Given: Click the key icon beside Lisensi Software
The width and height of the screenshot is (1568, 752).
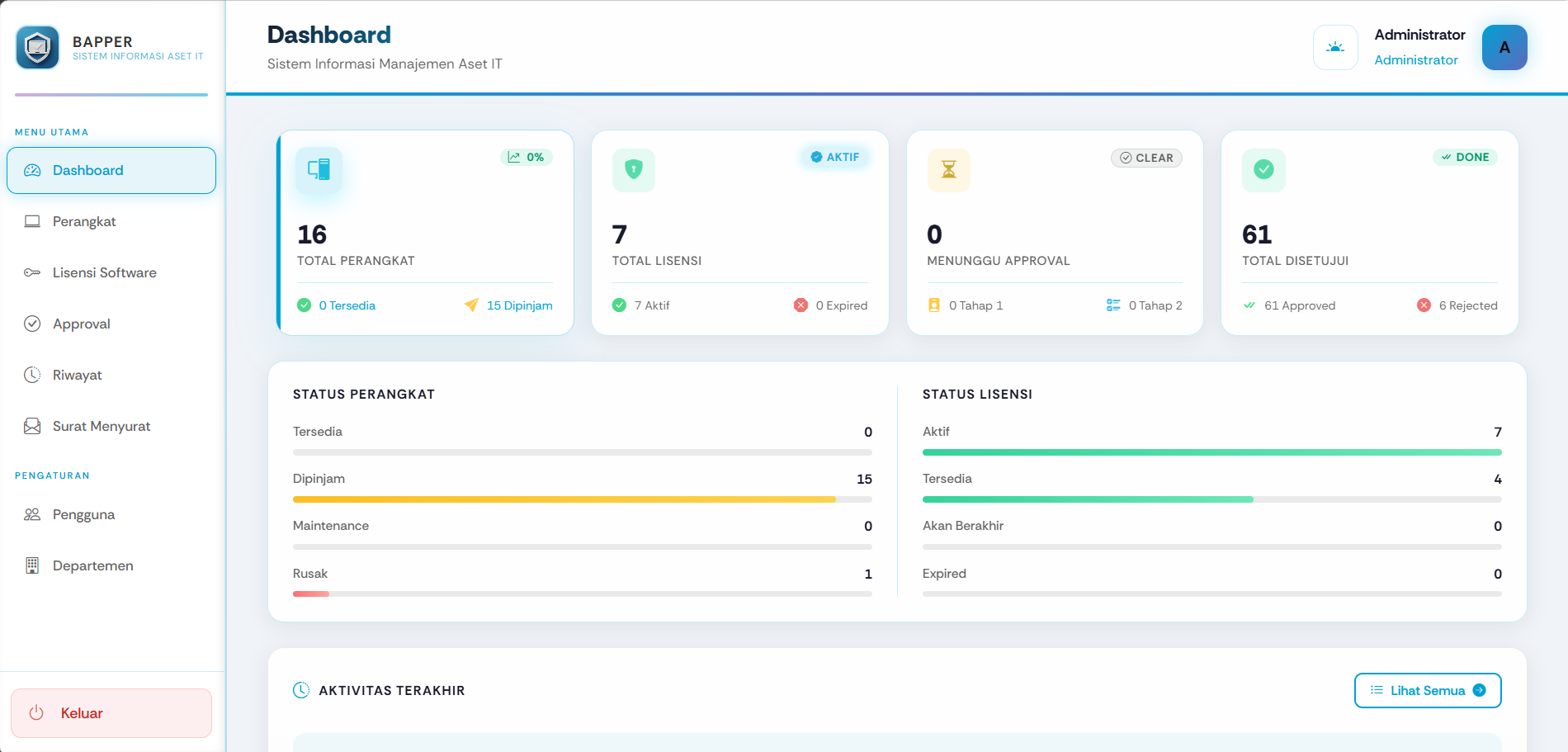Looking at the screenshot, I should click(x=32, y=272).
